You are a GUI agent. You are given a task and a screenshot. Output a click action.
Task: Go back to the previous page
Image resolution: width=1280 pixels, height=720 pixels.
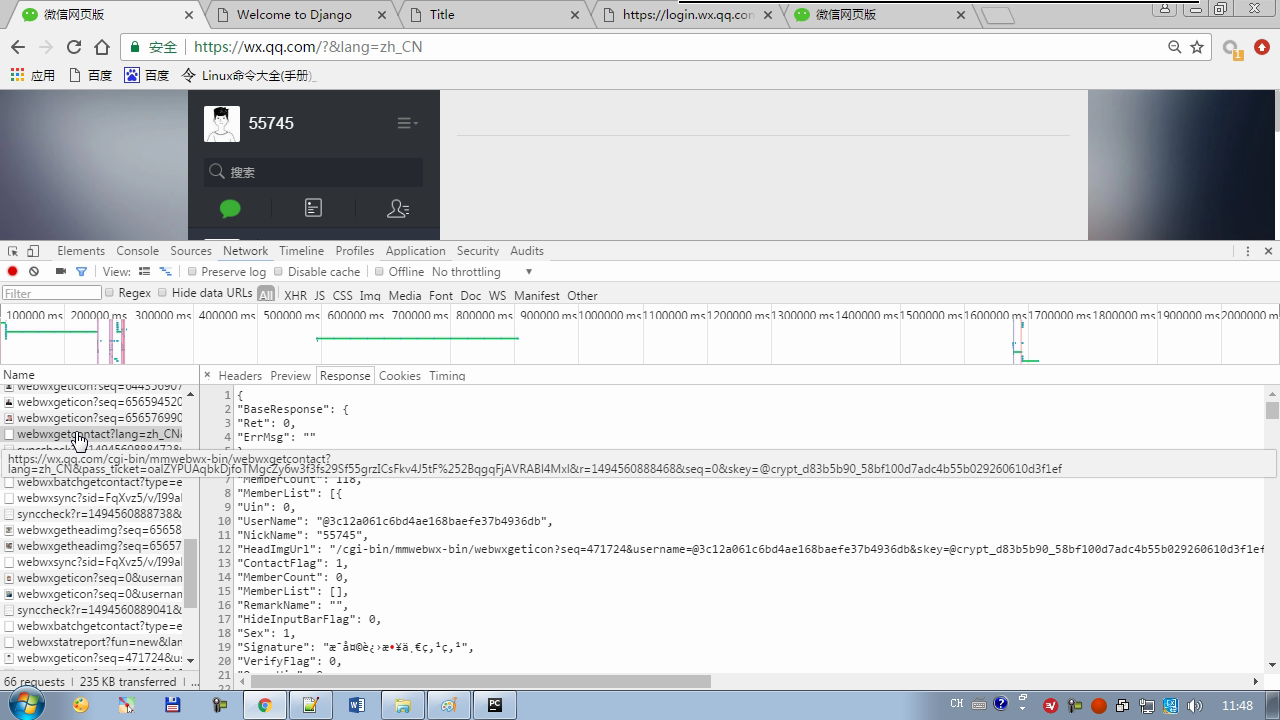tap(18, 47)
